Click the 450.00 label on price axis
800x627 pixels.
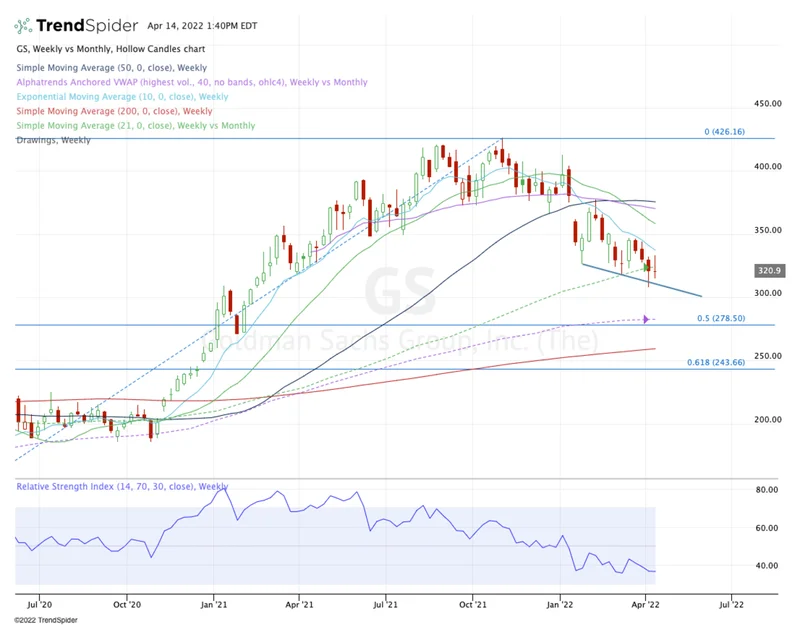768,104
